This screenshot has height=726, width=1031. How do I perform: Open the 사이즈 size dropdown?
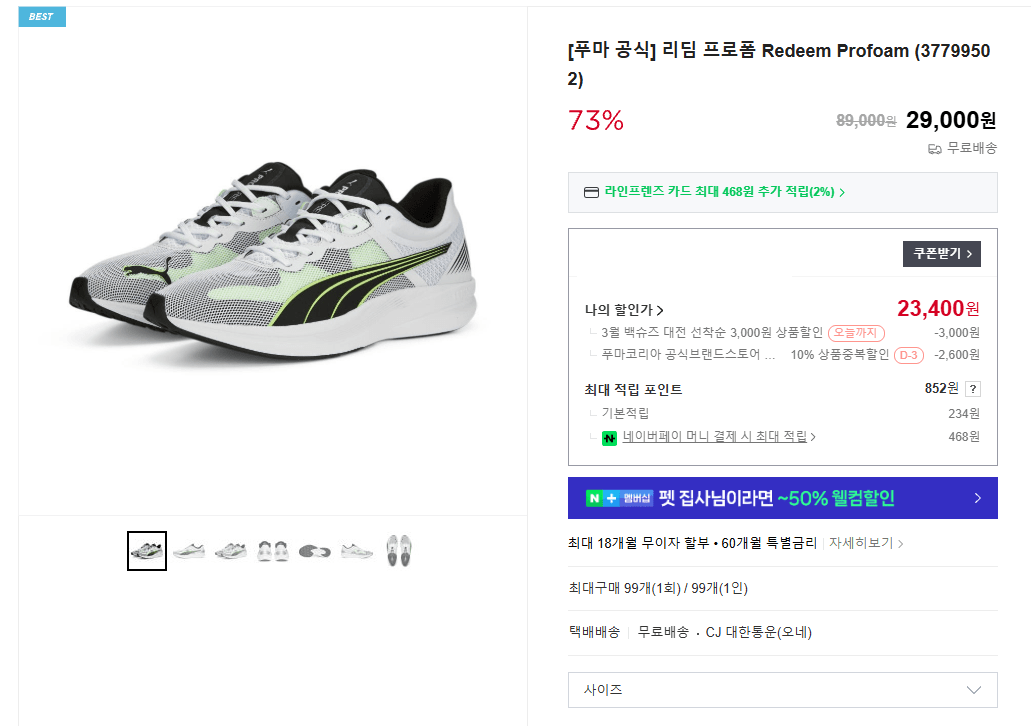(x=783, y=689)
